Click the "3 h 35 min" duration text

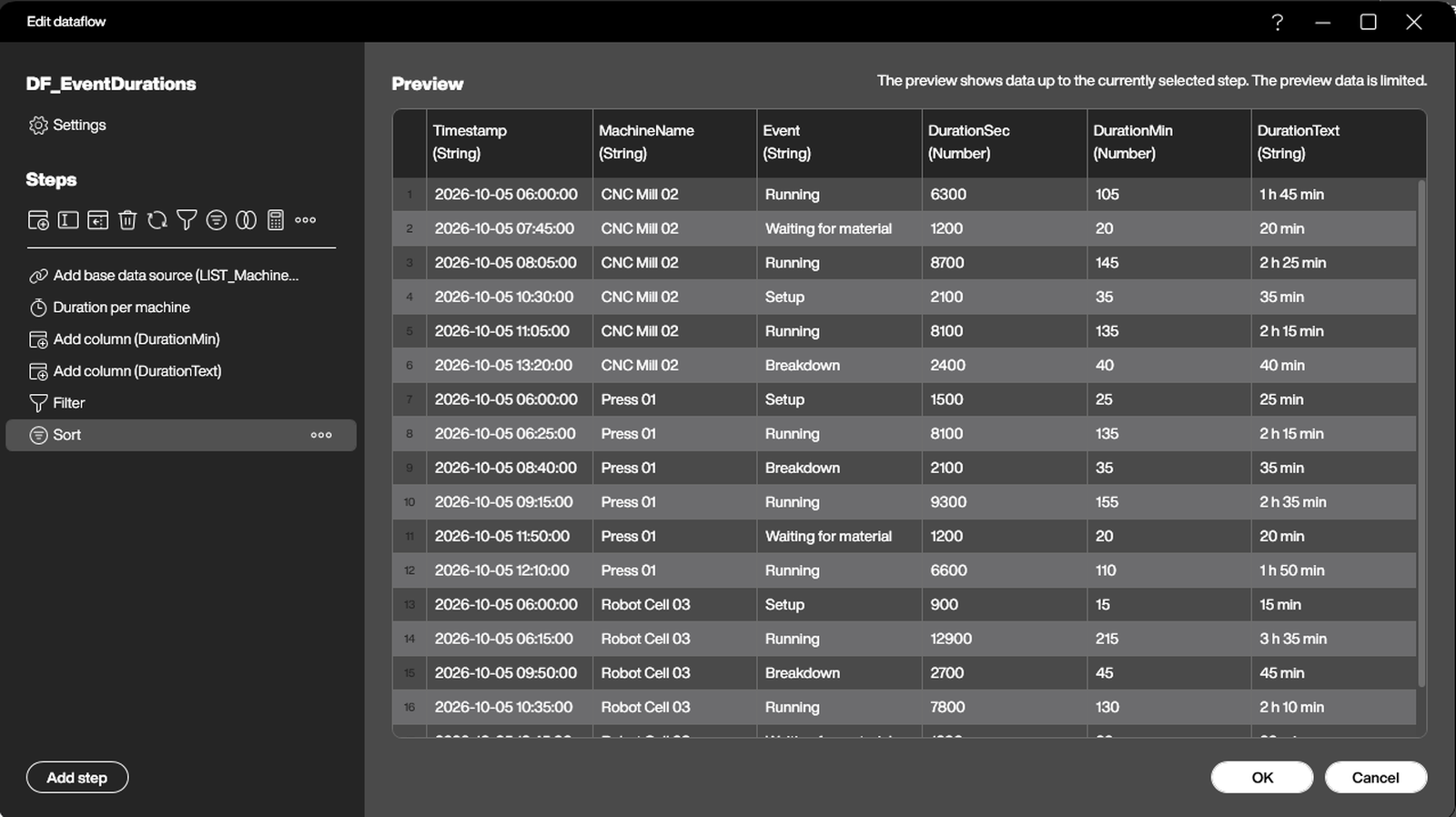click(x=1293, y=640)
